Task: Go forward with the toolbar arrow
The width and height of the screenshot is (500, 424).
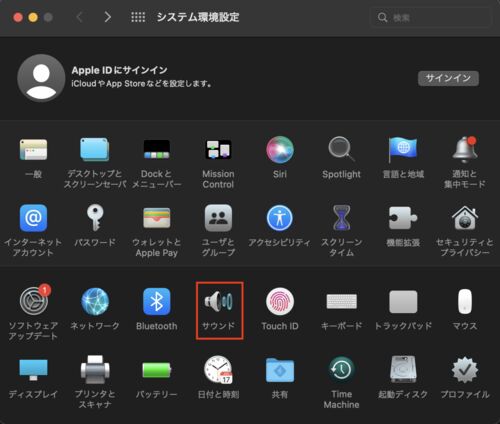Action: (x=107, y=17)
